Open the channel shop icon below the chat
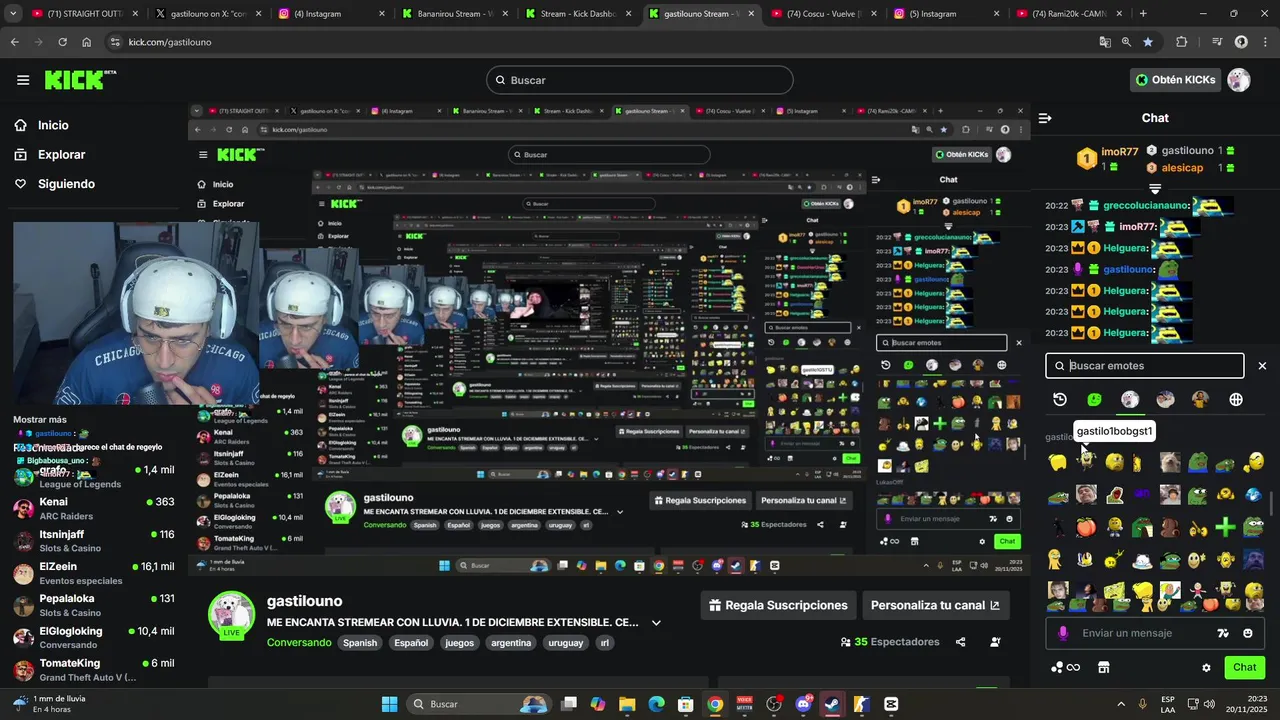 point(1104,667)
